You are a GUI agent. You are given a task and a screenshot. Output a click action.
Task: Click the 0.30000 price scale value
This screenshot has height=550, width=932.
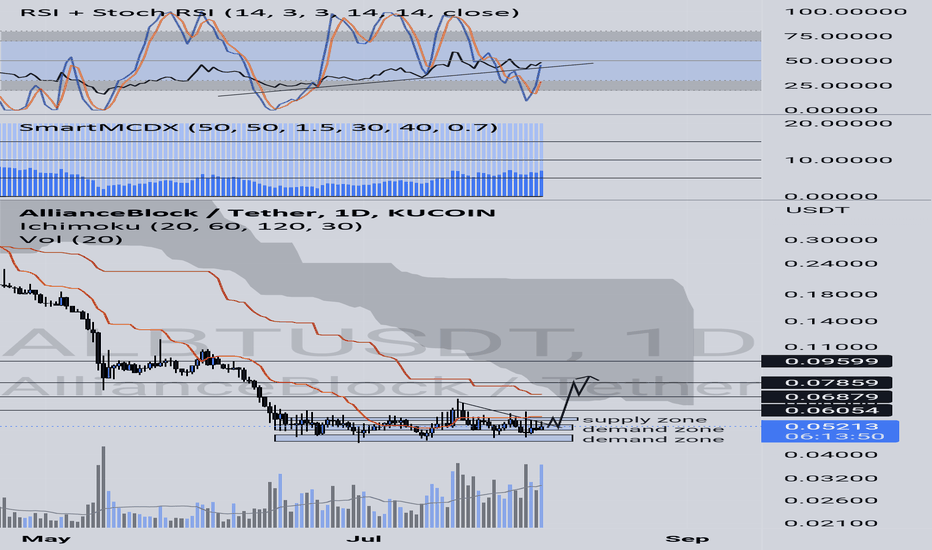tap(831, 240)
